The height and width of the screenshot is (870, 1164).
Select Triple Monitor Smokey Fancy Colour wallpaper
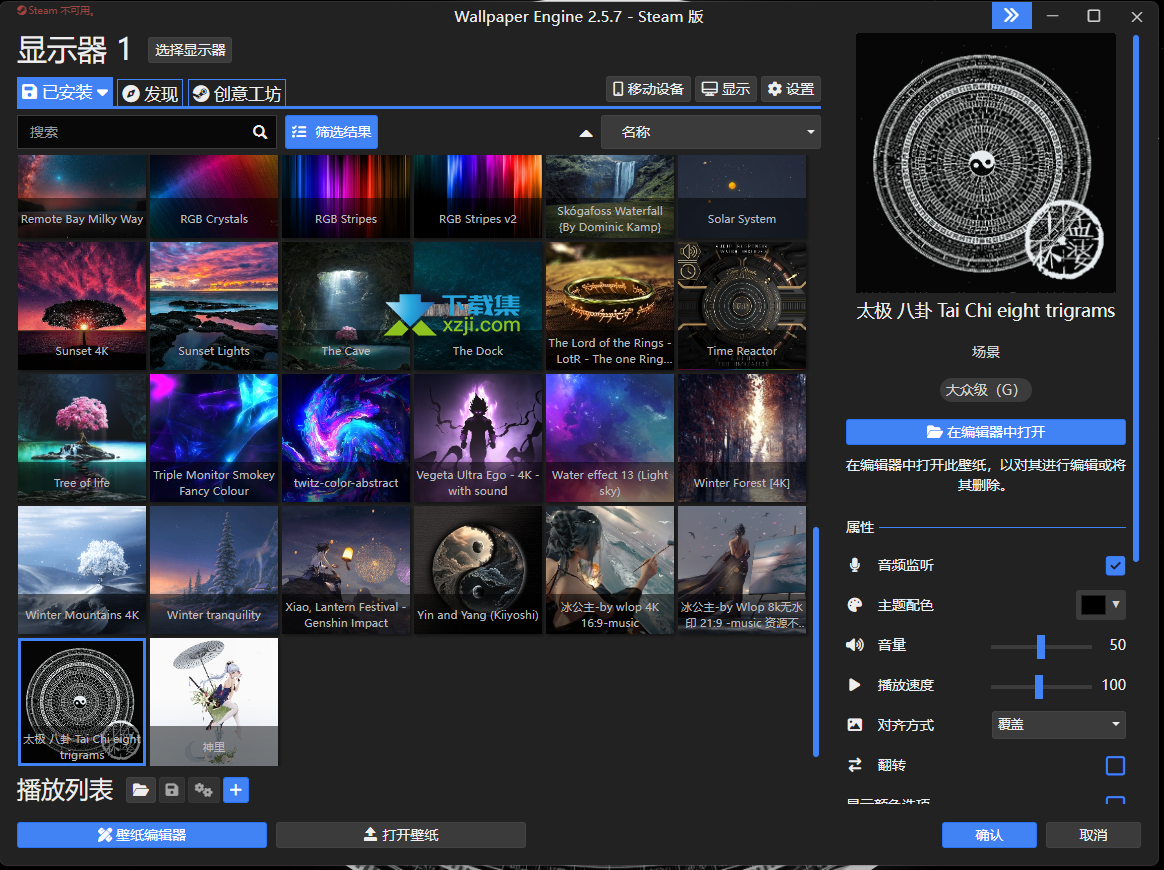(x=214, y=438)
